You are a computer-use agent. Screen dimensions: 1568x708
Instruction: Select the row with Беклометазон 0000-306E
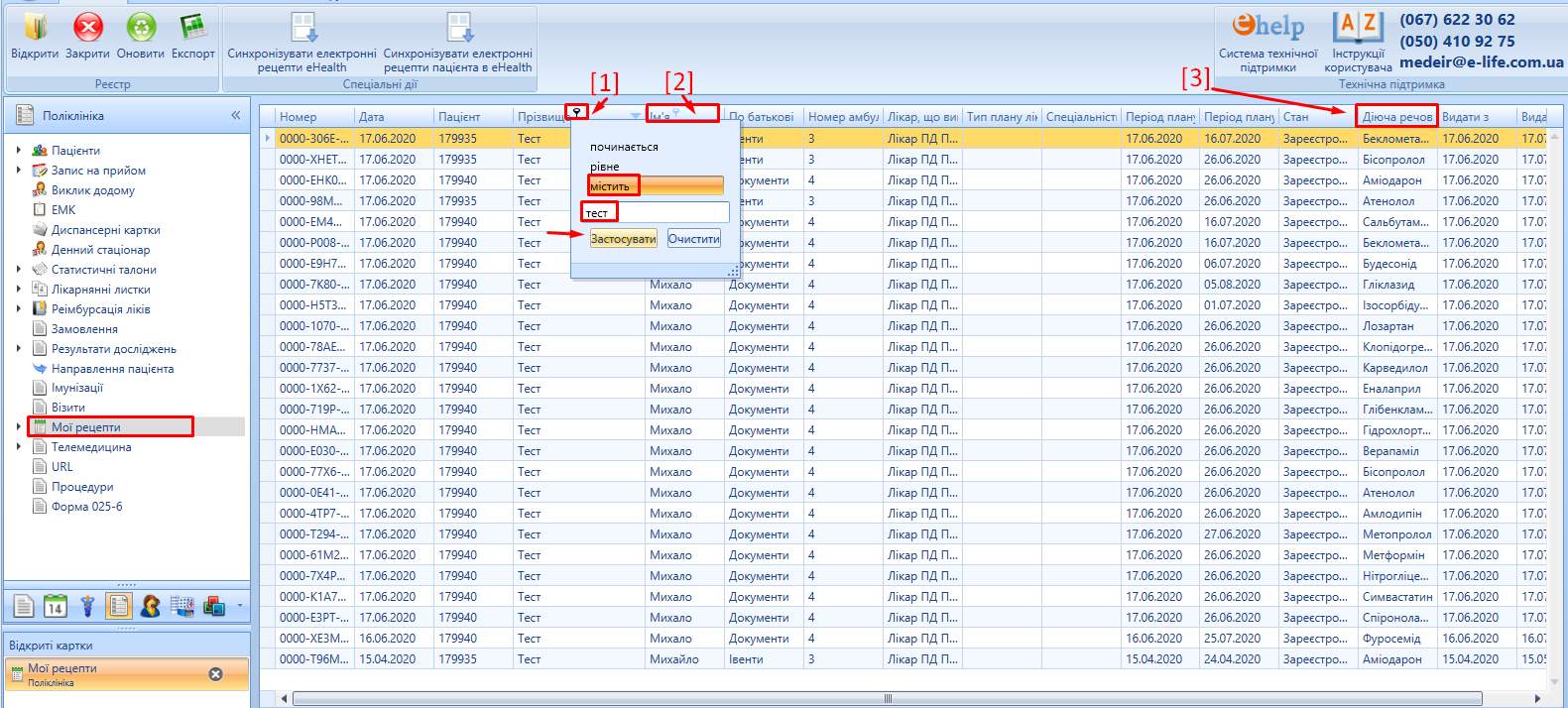coord(903,139)
